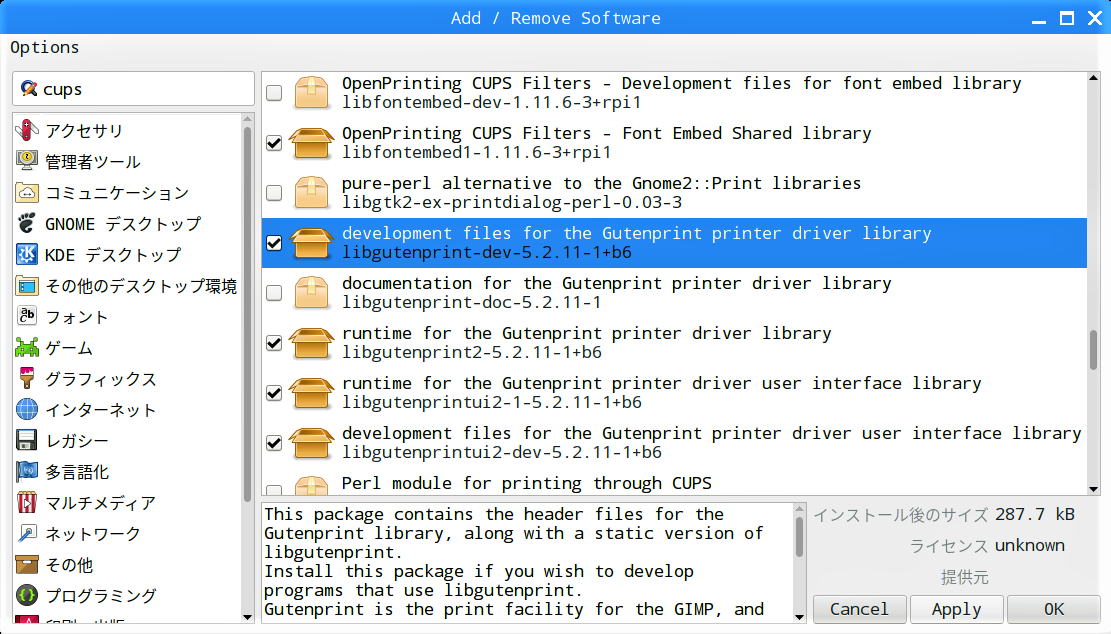The height and width of the screenshot is (634, 1111).
Task: Click the package list scrollbar thumb
Action: [x=1093, y=350]
